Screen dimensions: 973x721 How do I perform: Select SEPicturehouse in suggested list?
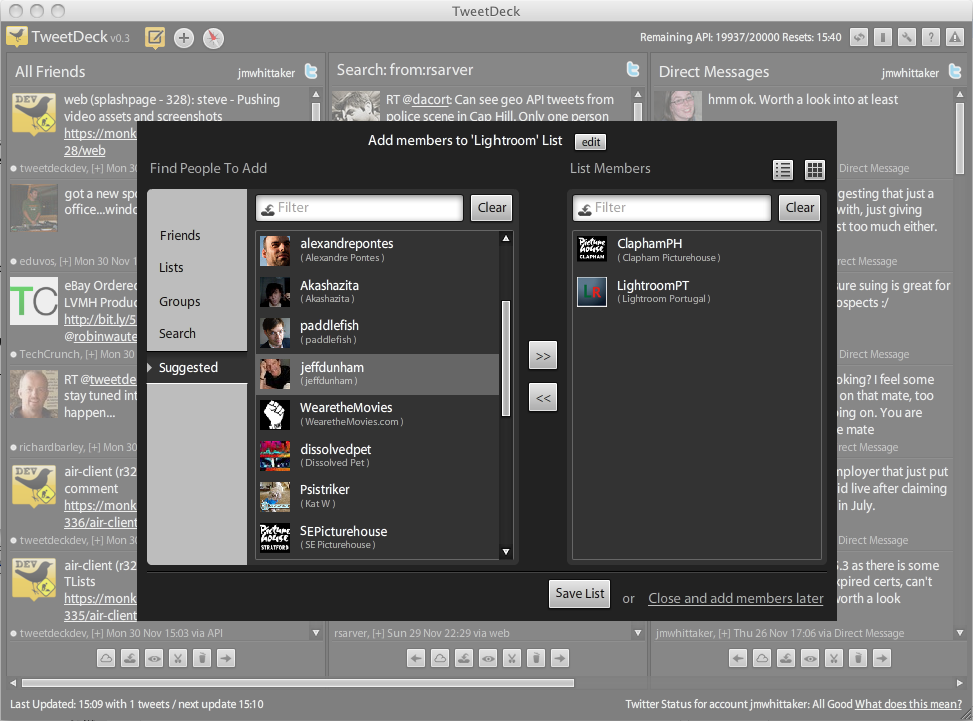(x=377, y=537)
